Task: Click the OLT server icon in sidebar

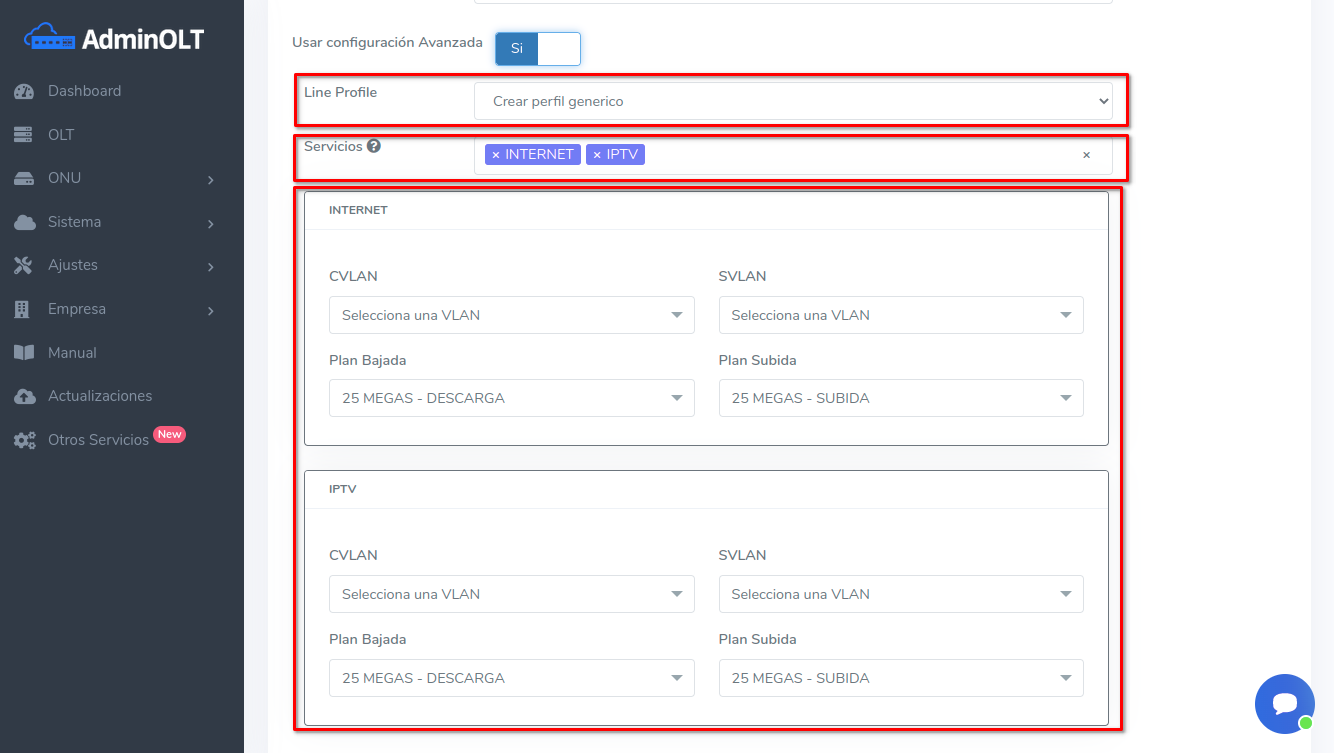Action: (x=24, y=135)
